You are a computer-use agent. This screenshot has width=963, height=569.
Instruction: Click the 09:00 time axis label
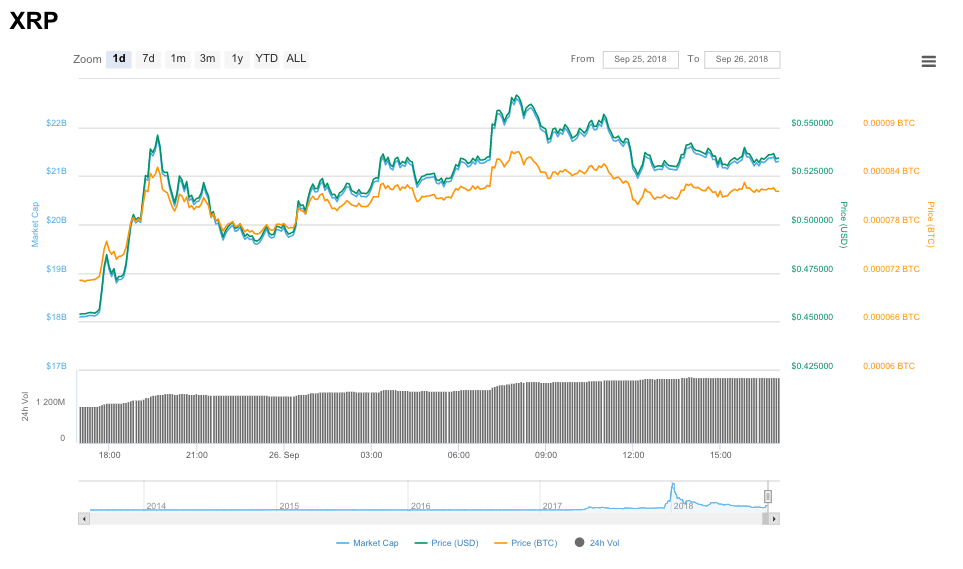pos(546,455)
